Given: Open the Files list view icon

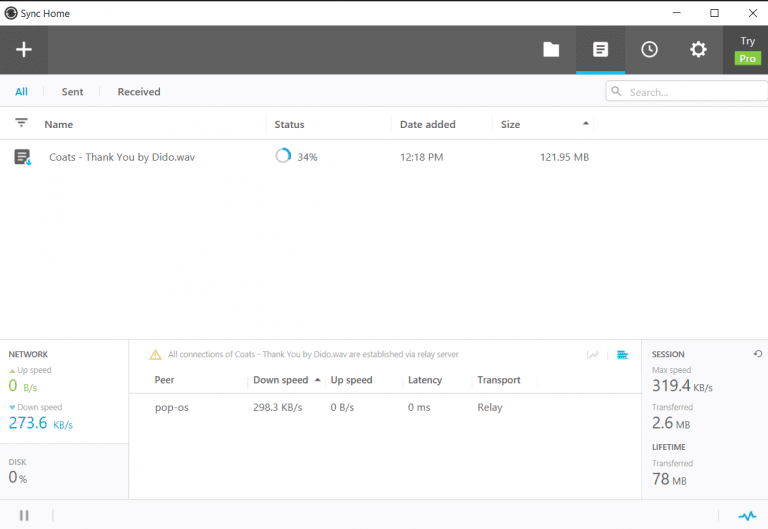Looking at the screenshot, I should pyautogui.click(x=600, y=50).
